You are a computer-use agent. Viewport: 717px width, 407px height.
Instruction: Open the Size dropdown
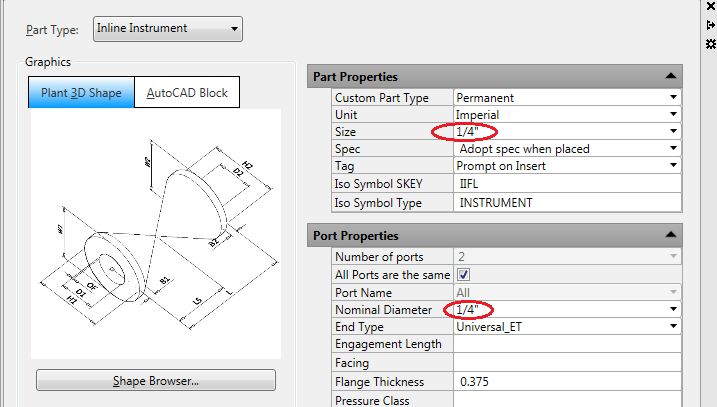(674, 132)
